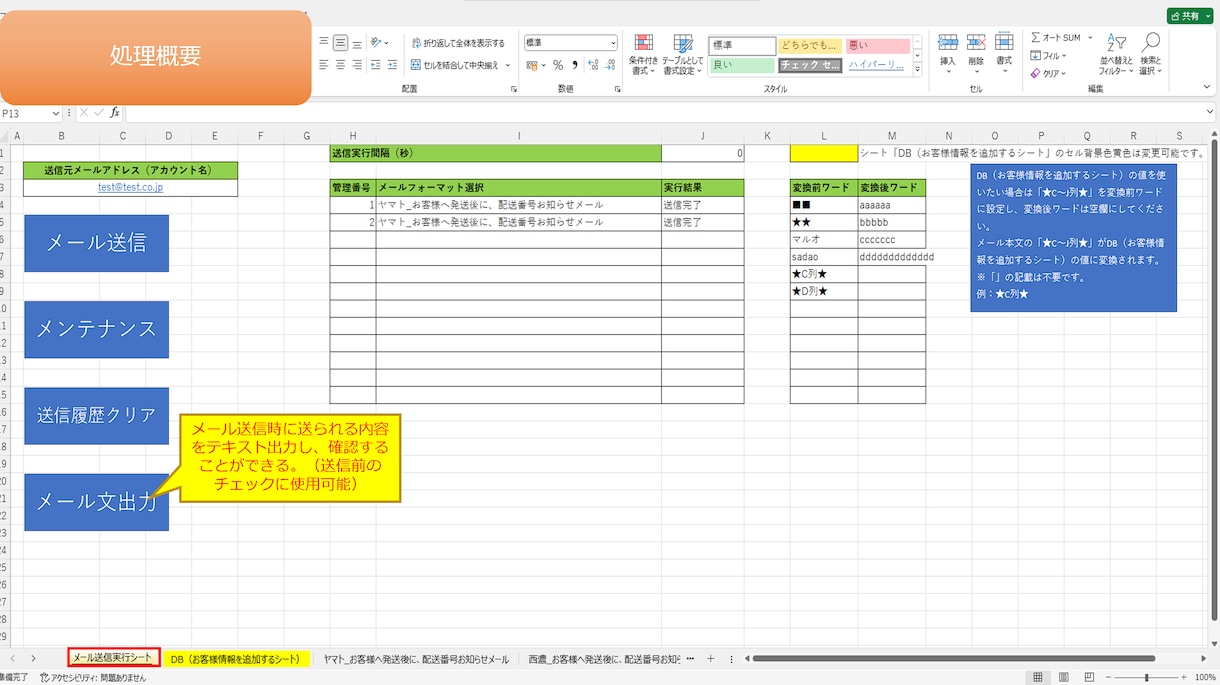Click the メンテナンス button
Screen dimensions: 1220x685
(x=96, y=329)
